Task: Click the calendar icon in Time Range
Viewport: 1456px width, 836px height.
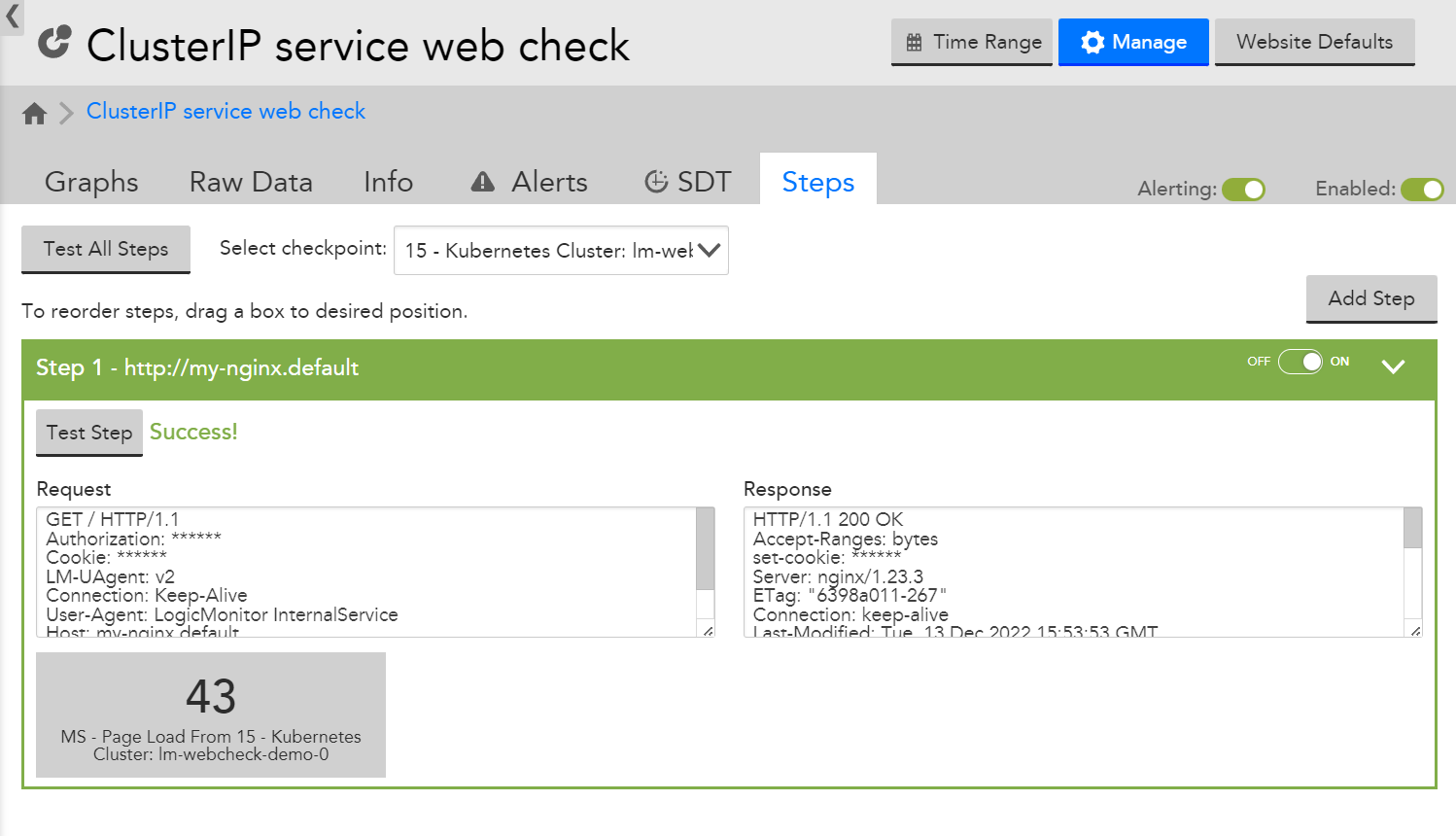Action: pos(914,43)
